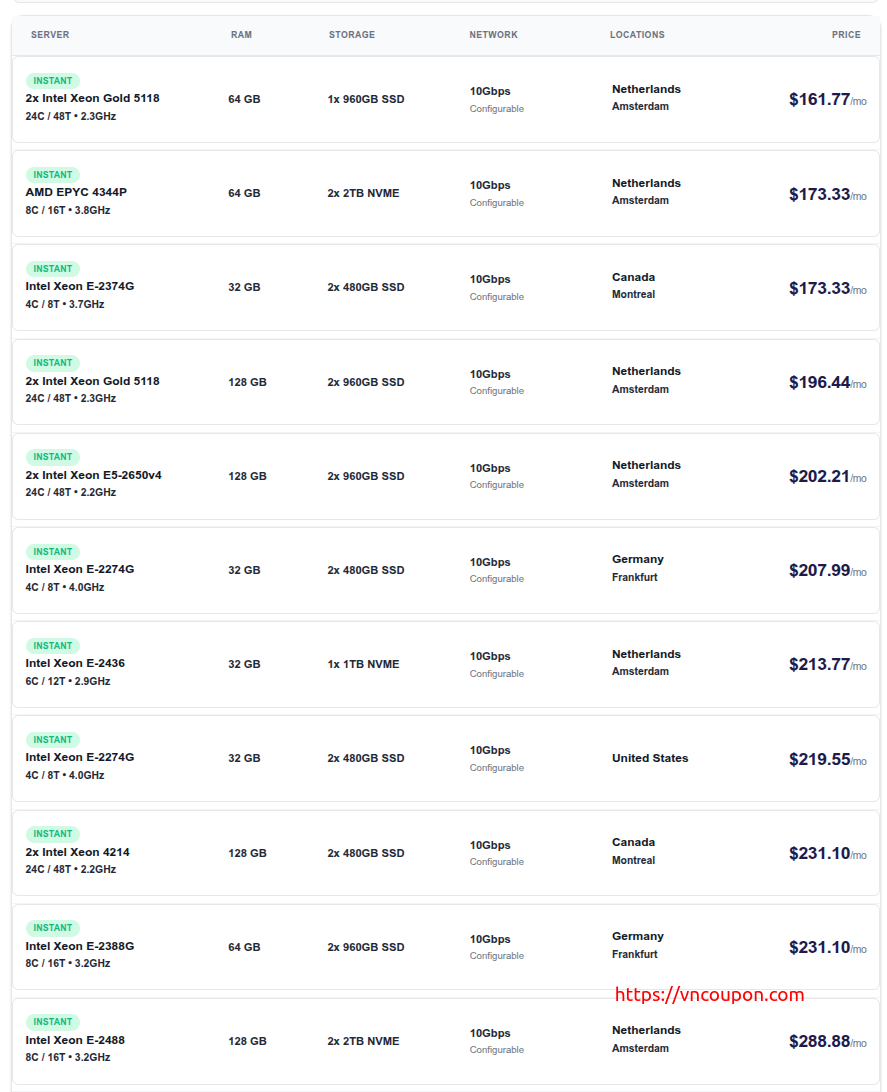Click the United States location entry

[650, 759]
